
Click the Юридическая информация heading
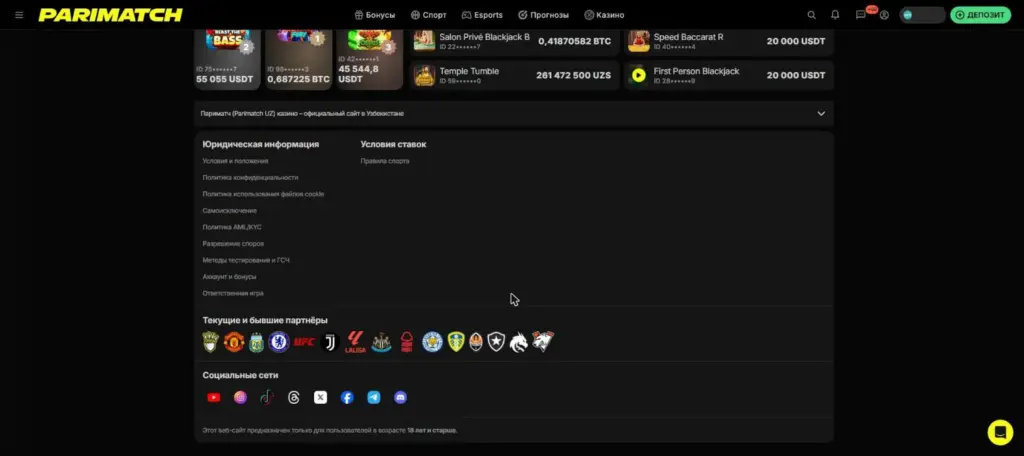[261, 144]
